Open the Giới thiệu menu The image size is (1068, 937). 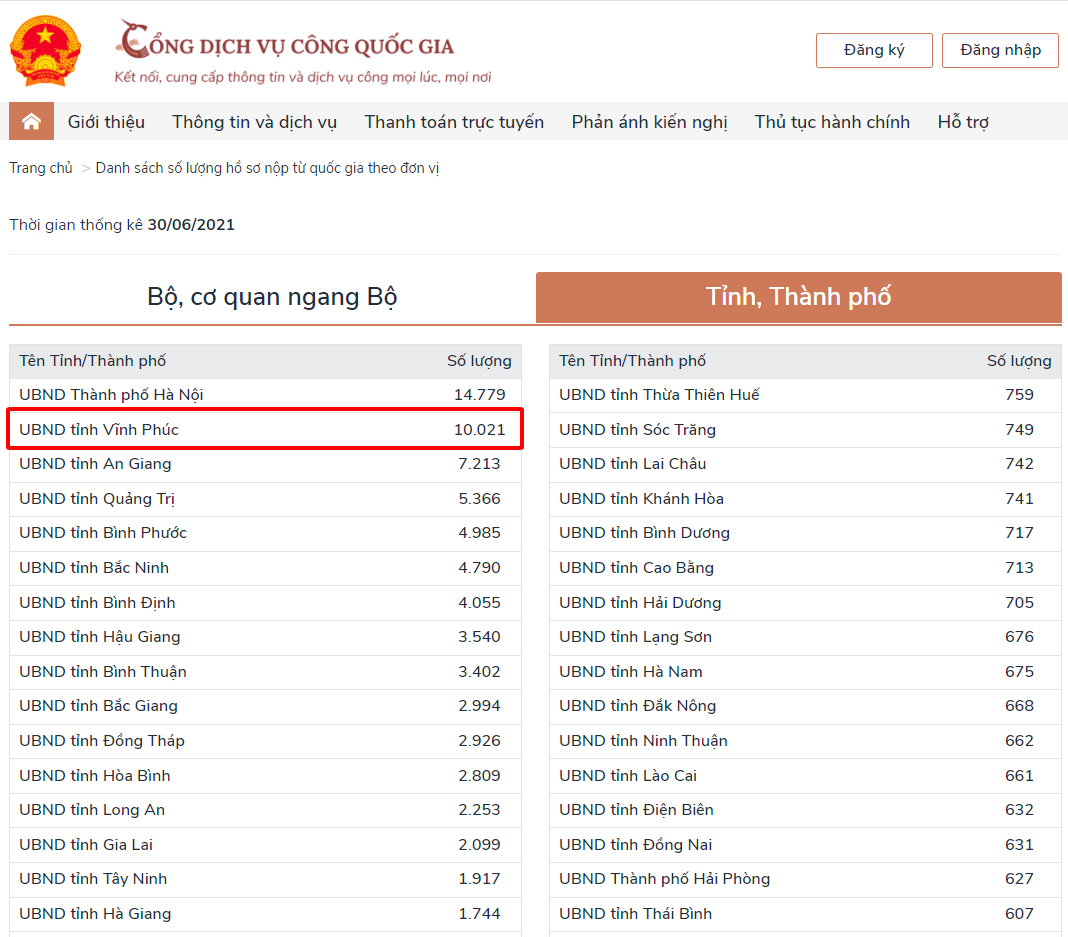point(106,122)
